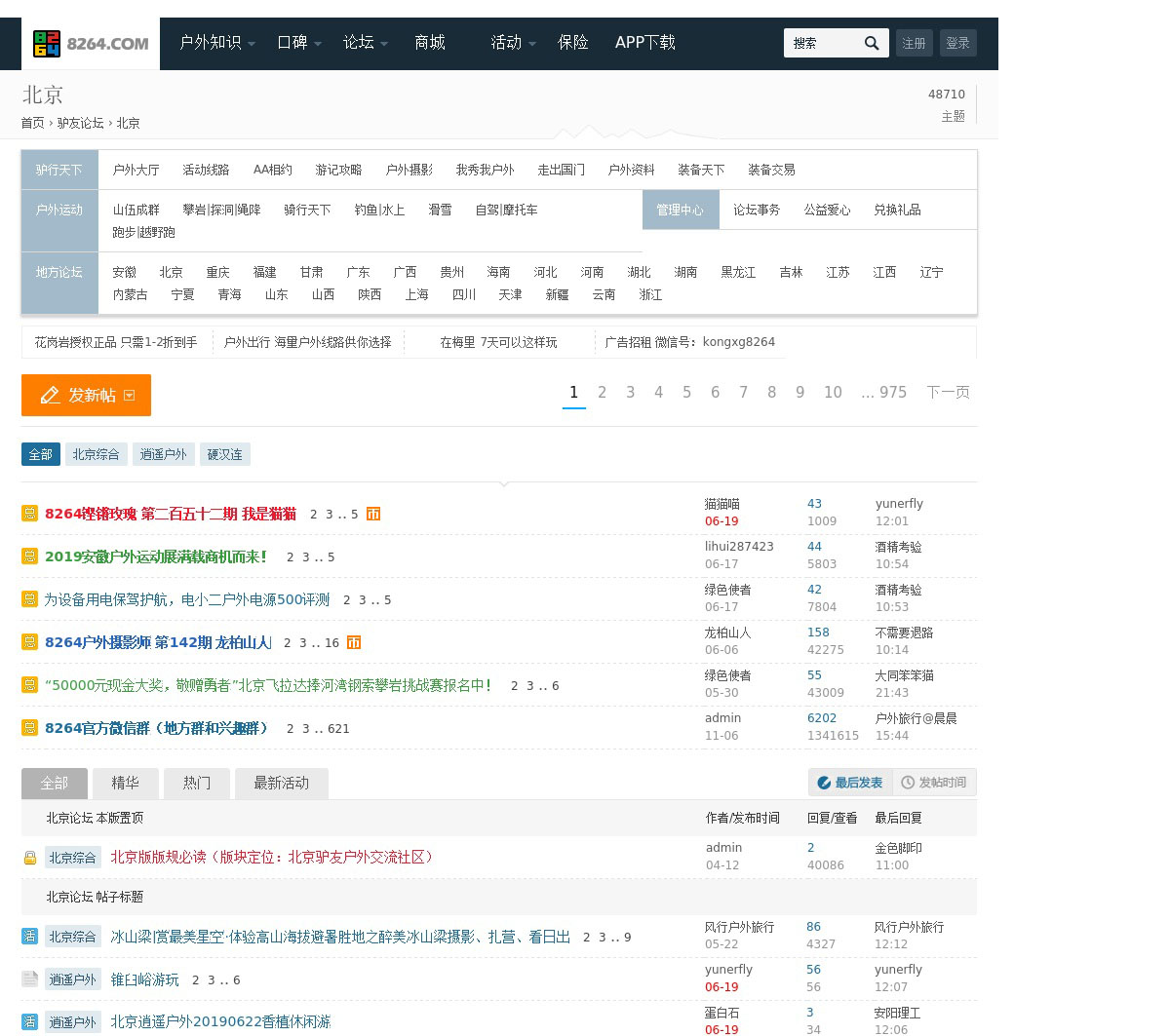Go to page 5 in pagination
1170x1036 pixels.
click(686, 392)
